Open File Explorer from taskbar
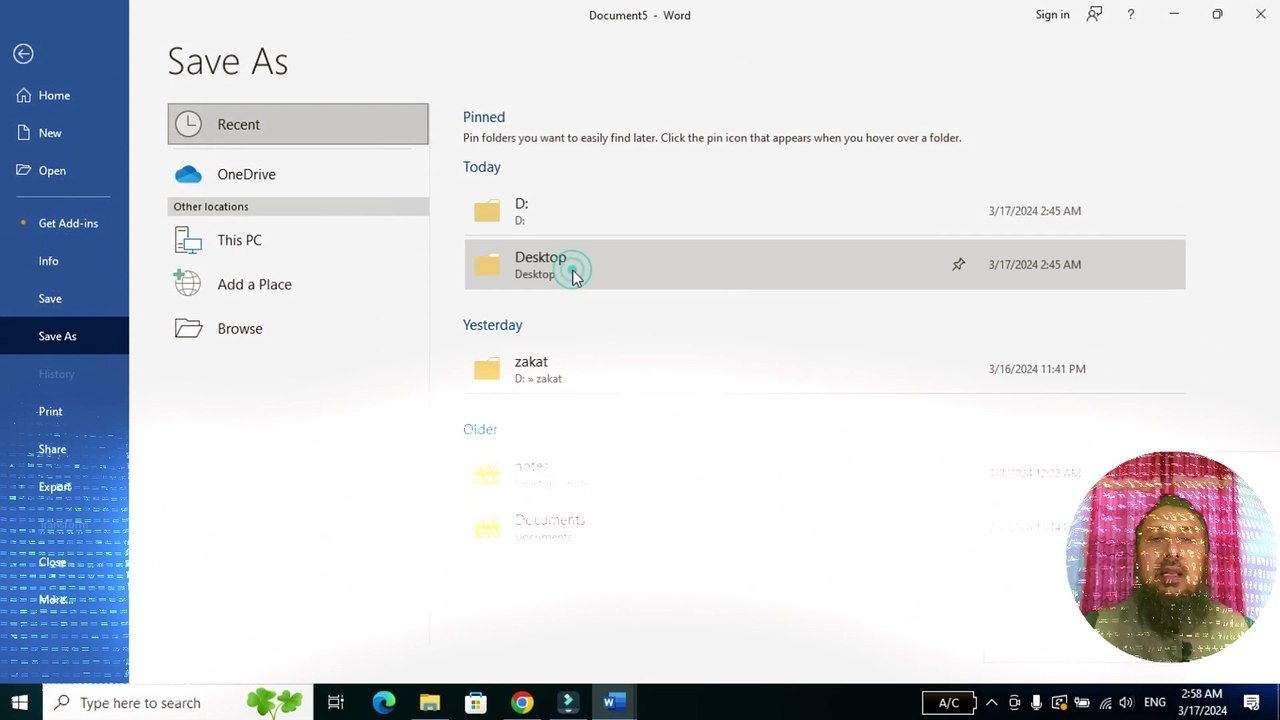This screenshot has height=720, width=1280. coord(430,702)
